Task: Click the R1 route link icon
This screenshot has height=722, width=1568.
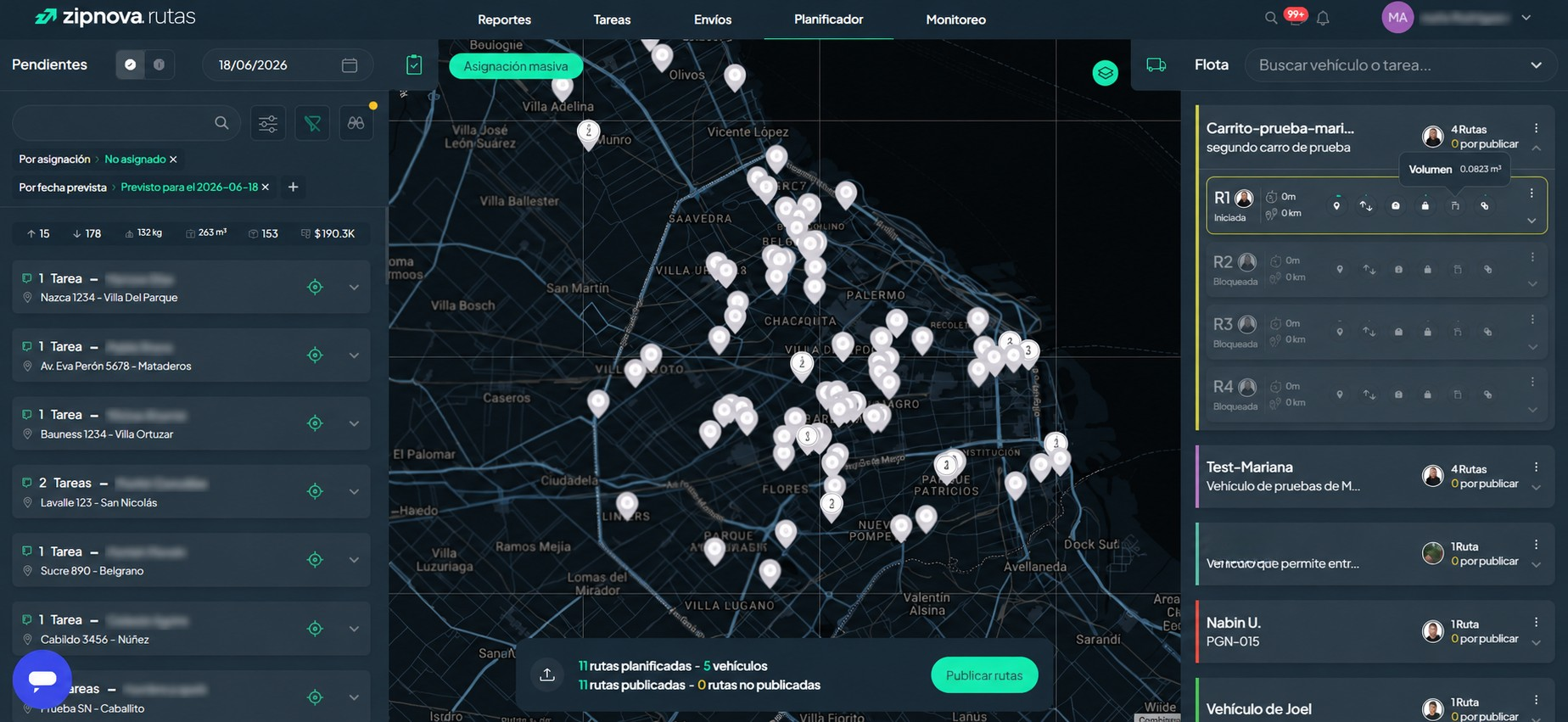Action: click(1485, 205)
